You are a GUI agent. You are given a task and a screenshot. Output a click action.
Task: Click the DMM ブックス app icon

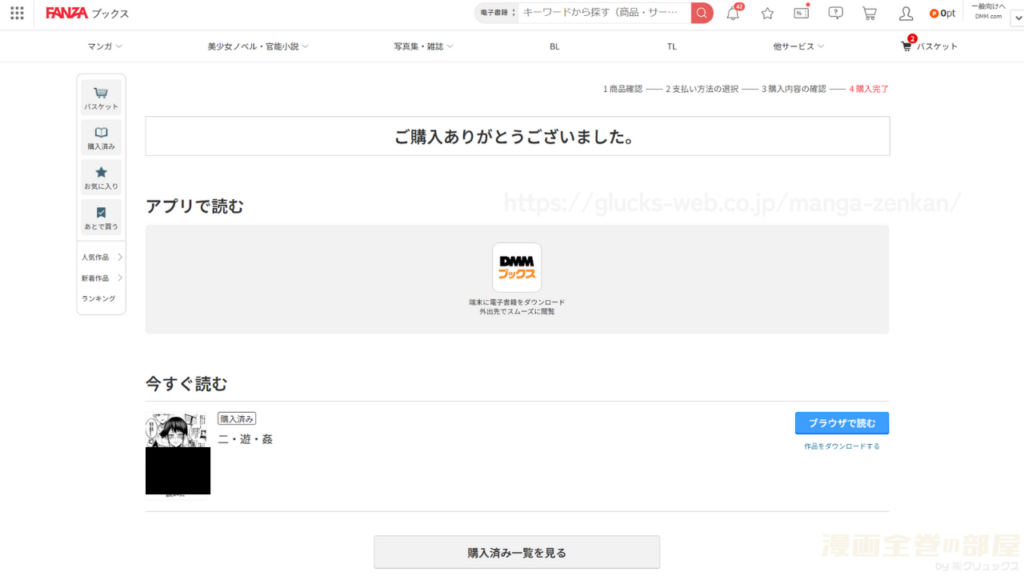(x=517, y=267)
